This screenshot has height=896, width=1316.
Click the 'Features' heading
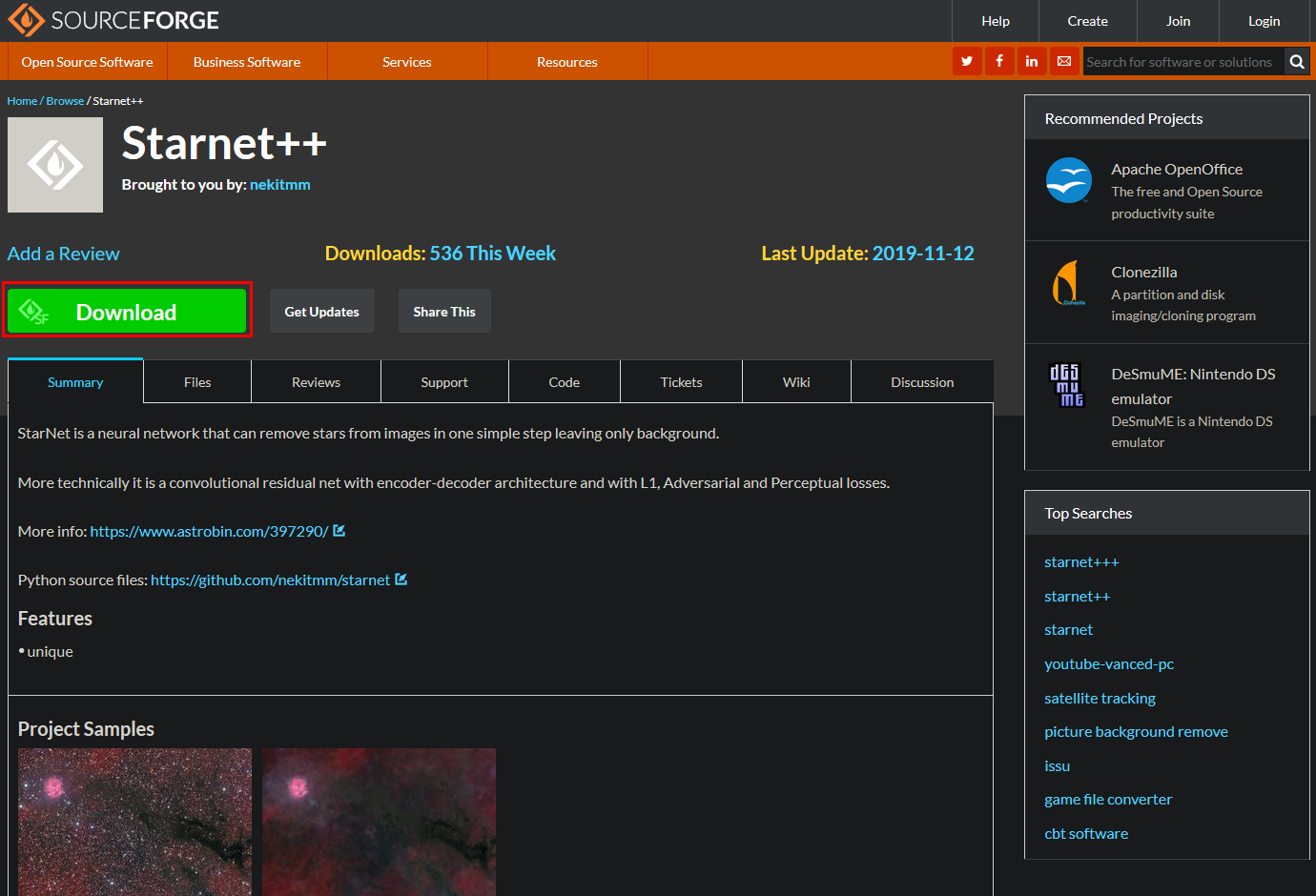[55, 619]
